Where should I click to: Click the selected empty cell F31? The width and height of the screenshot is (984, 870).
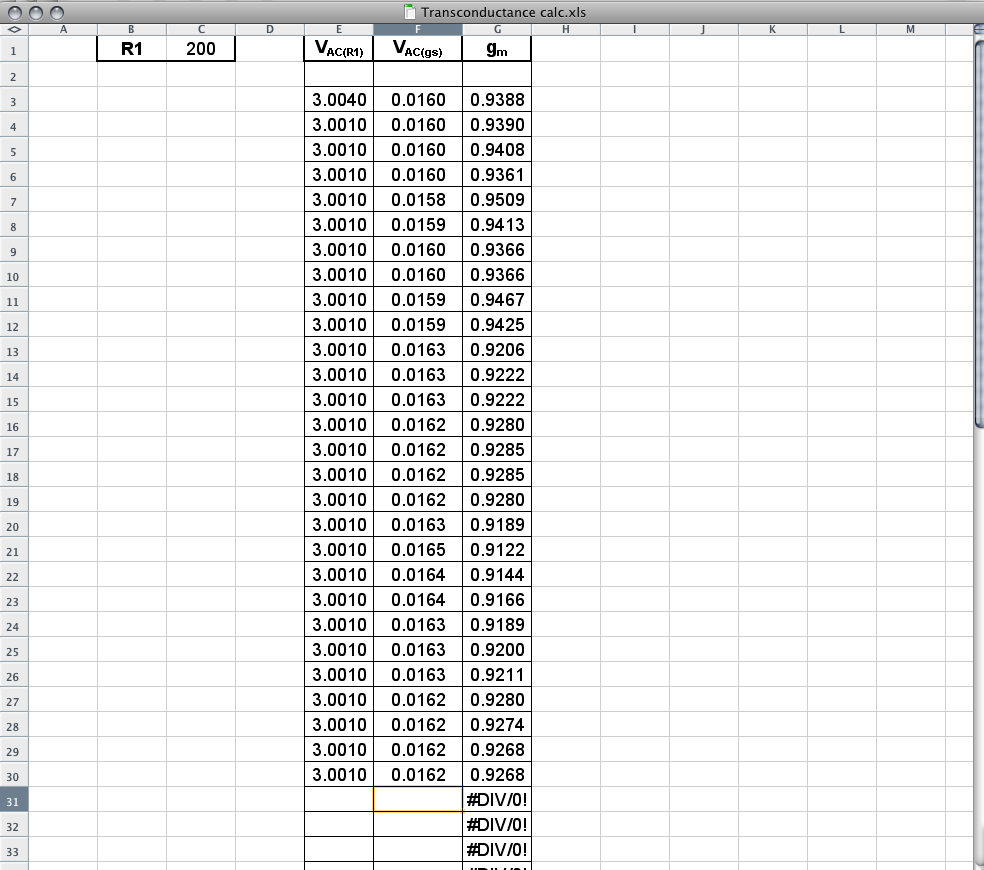point(418,800)
